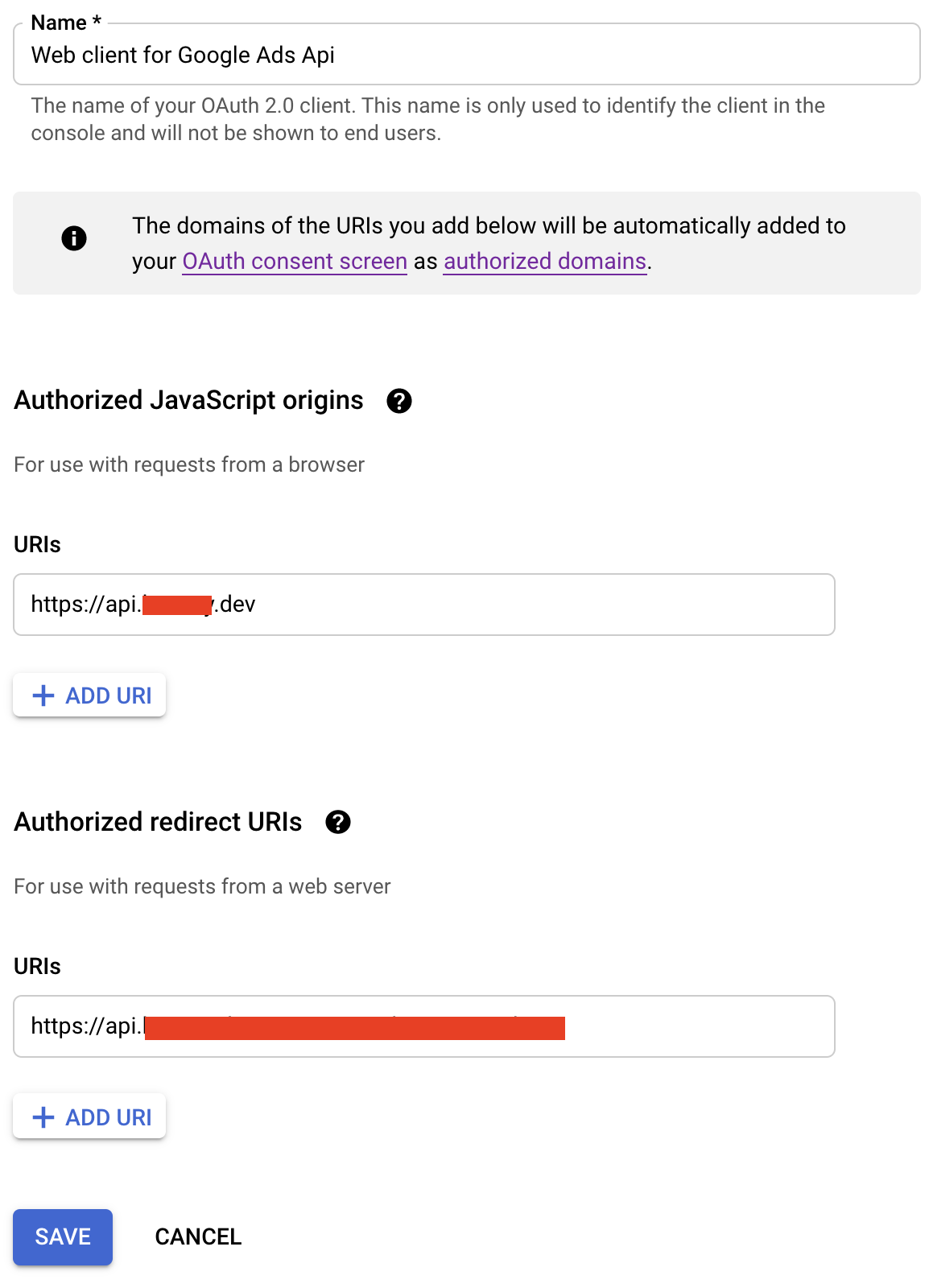Cancel editing the OAuth client
Image resolution: width=929 pixels, height=1288 pixels.
198,1236
